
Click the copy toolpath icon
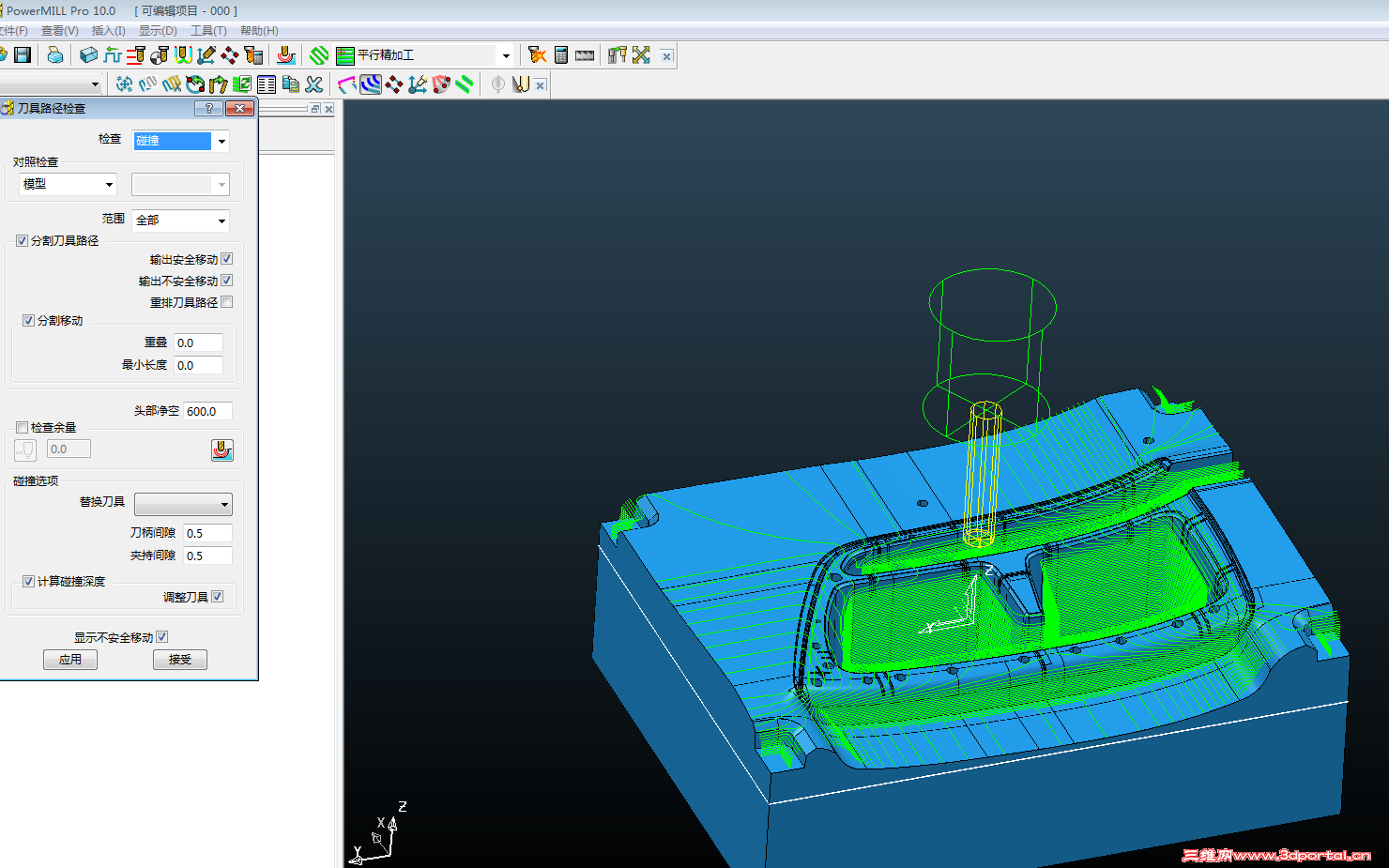(290, 84)
